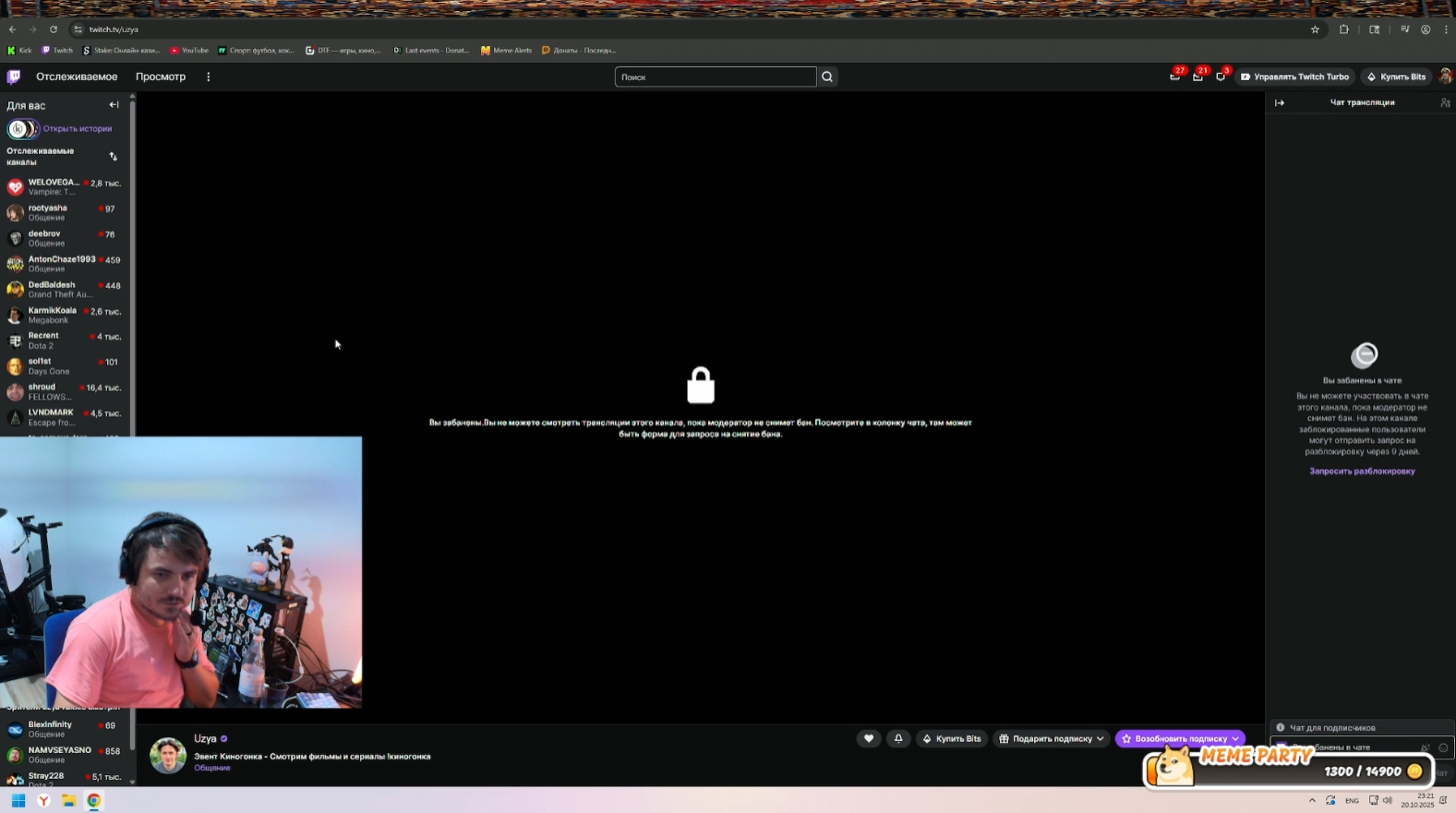
Task: Open the YouTube bookmark
Action: click(x=189, y=51)
